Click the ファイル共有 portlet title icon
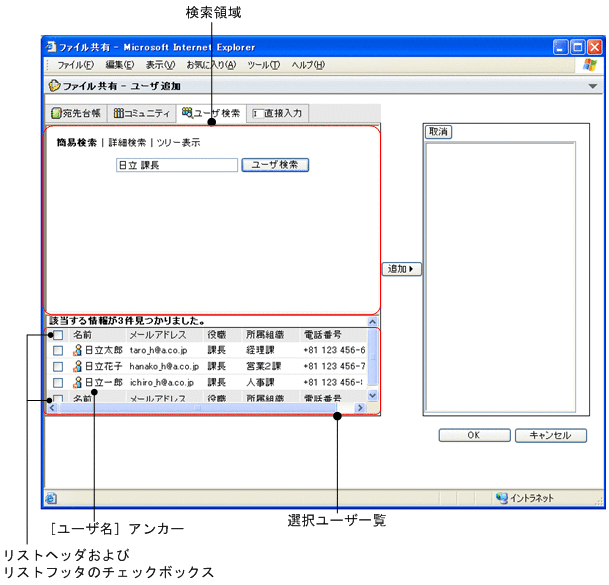The width and height of the screenshot is (609, 585). 54,85
